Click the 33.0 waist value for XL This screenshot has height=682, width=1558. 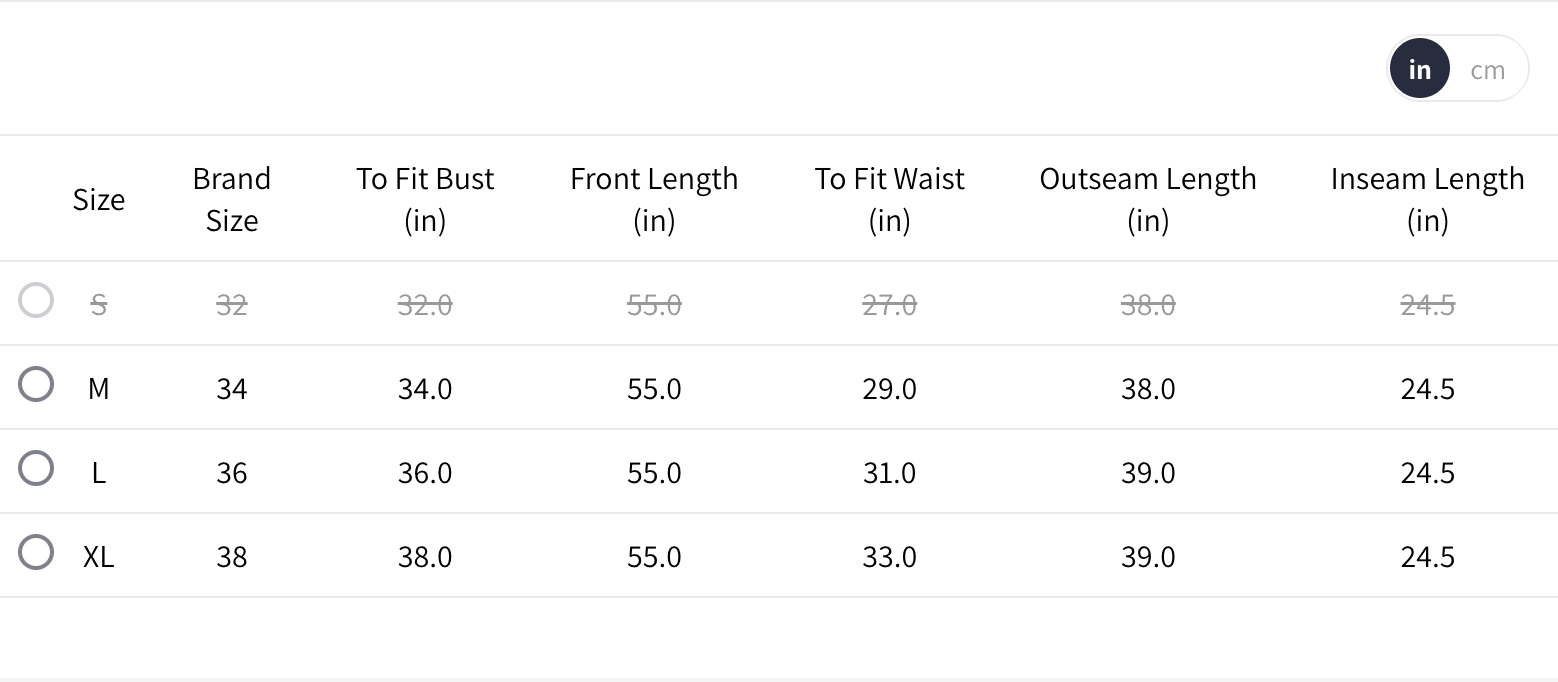pyautogui.click(x=889, y=556)
